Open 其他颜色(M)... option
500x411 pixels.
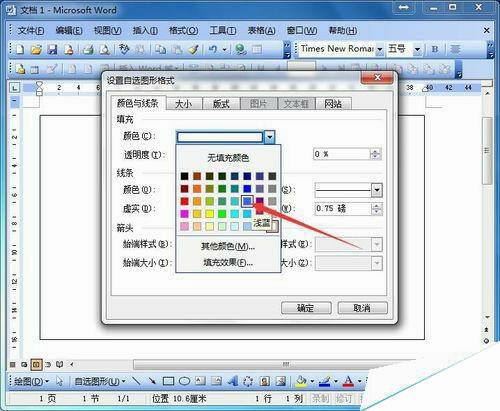[x=228, y=246]
